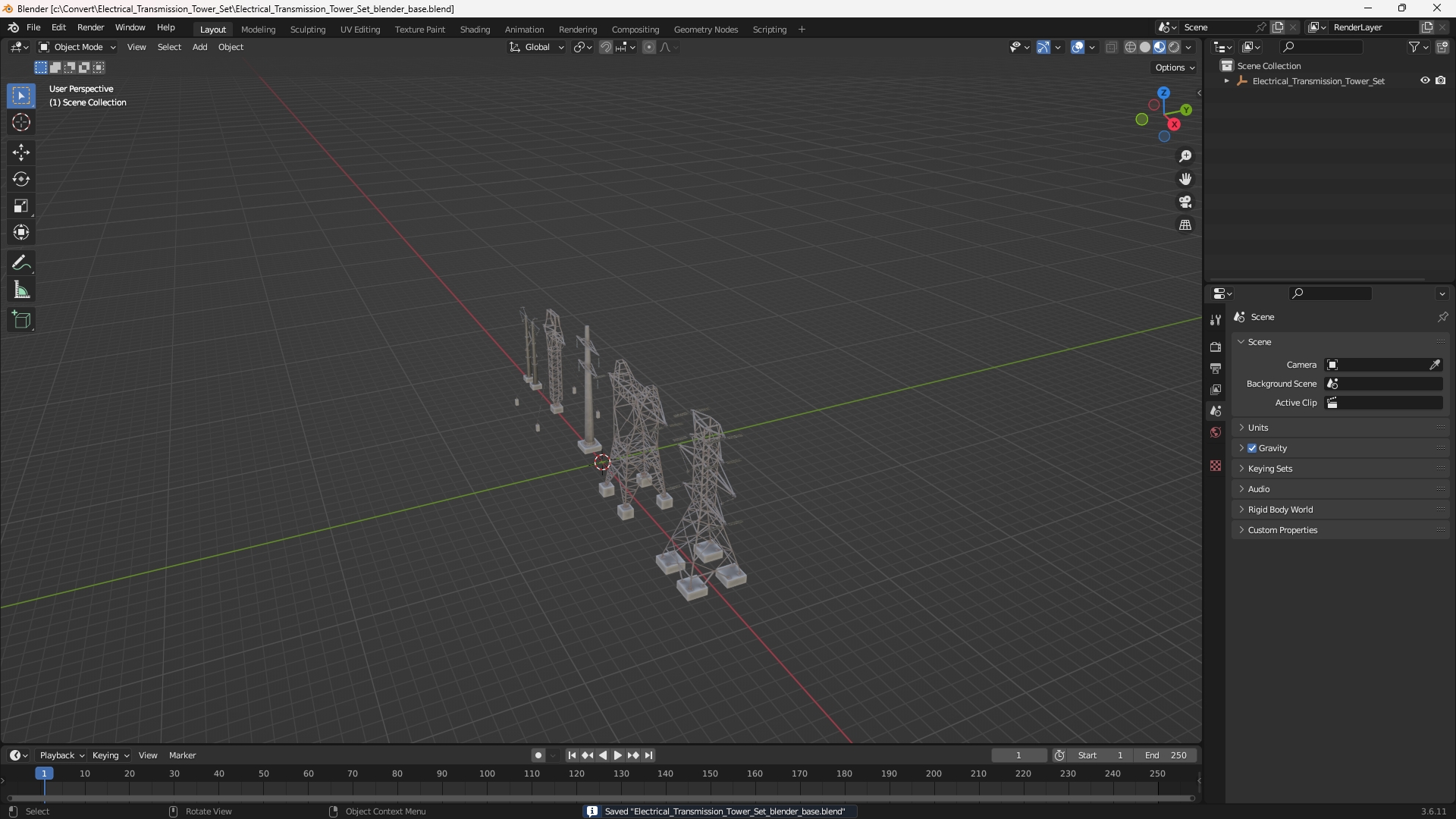Disable Electrical_Transmission_Tower_Set in renders camera icon
Viewport: 1456px width, 819px height.
[1441, 80]
